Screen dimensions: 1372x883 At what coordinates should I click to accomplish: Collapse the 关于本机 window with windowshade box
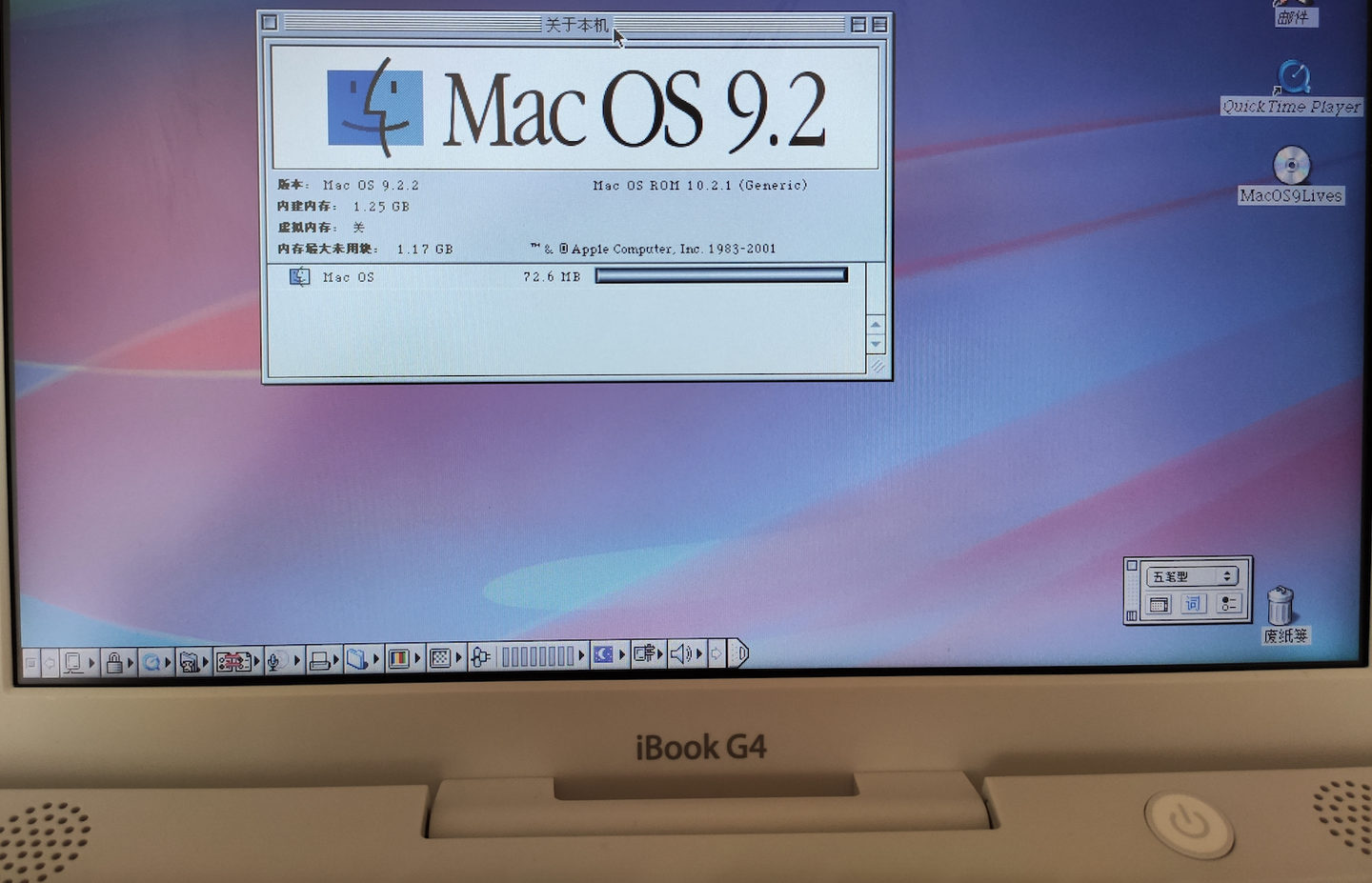(x=879, y=25)
